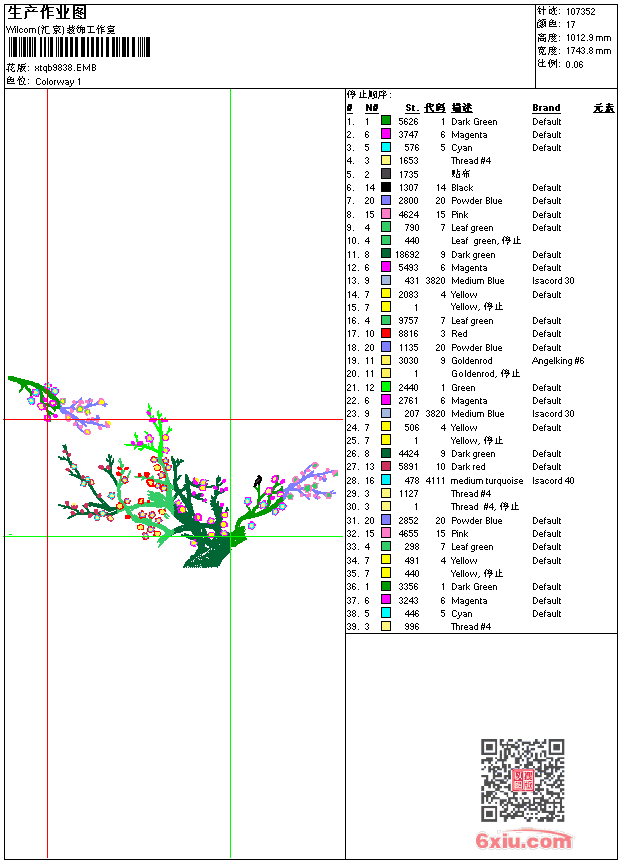
Task: Click medium turquoise description in row 28
Action: click(487, 481)
